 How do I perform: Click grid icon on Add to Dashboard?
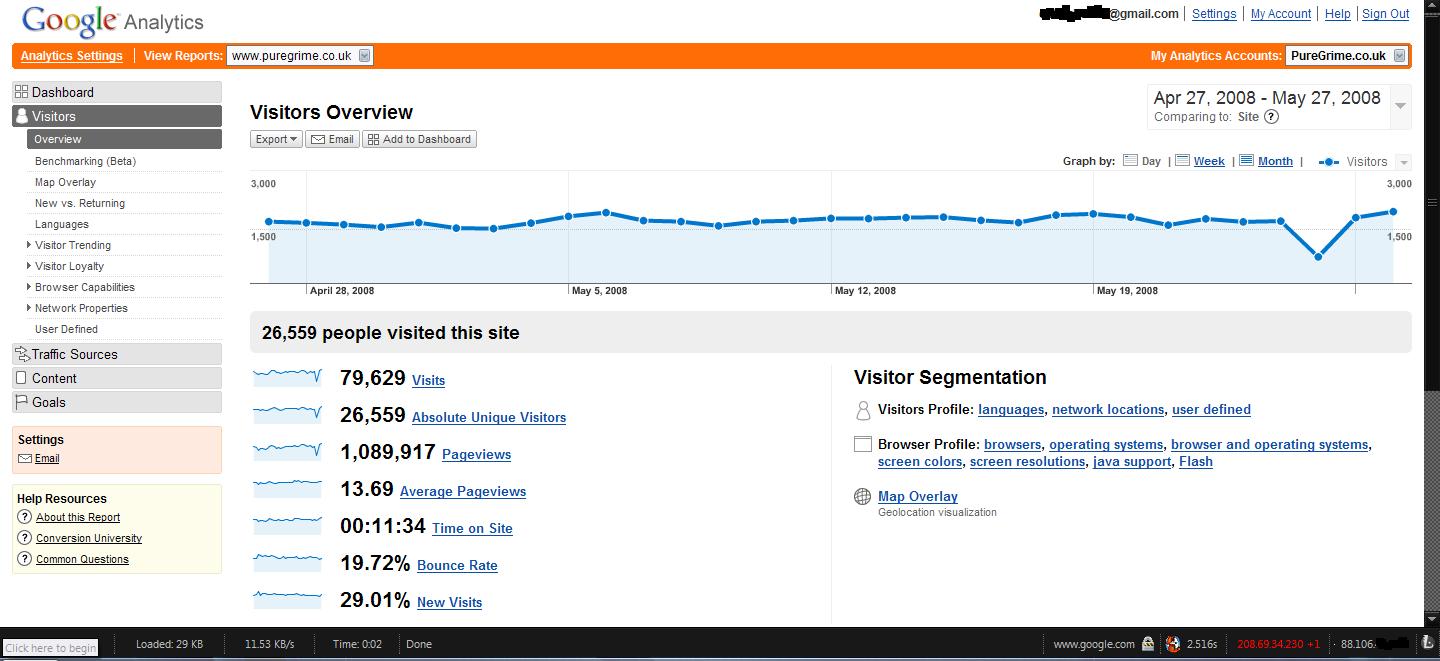click(373, 139)
